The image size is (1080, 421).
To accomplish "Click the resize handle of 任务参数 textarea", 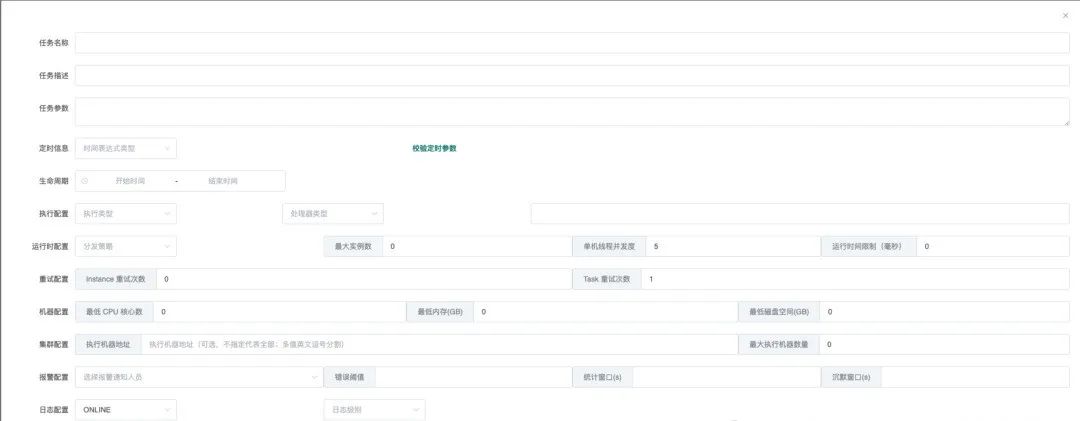I will 1066,123.
